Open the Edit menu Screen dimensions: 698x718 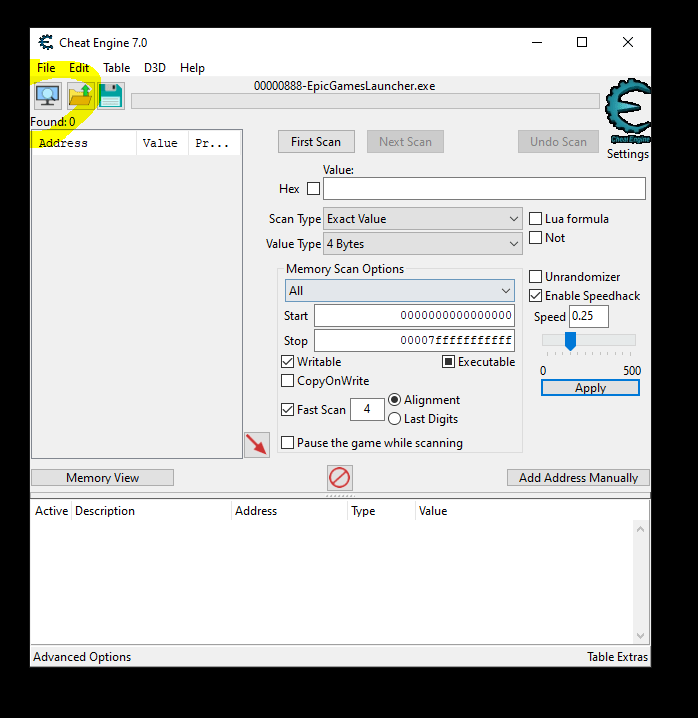coord(79,68)
